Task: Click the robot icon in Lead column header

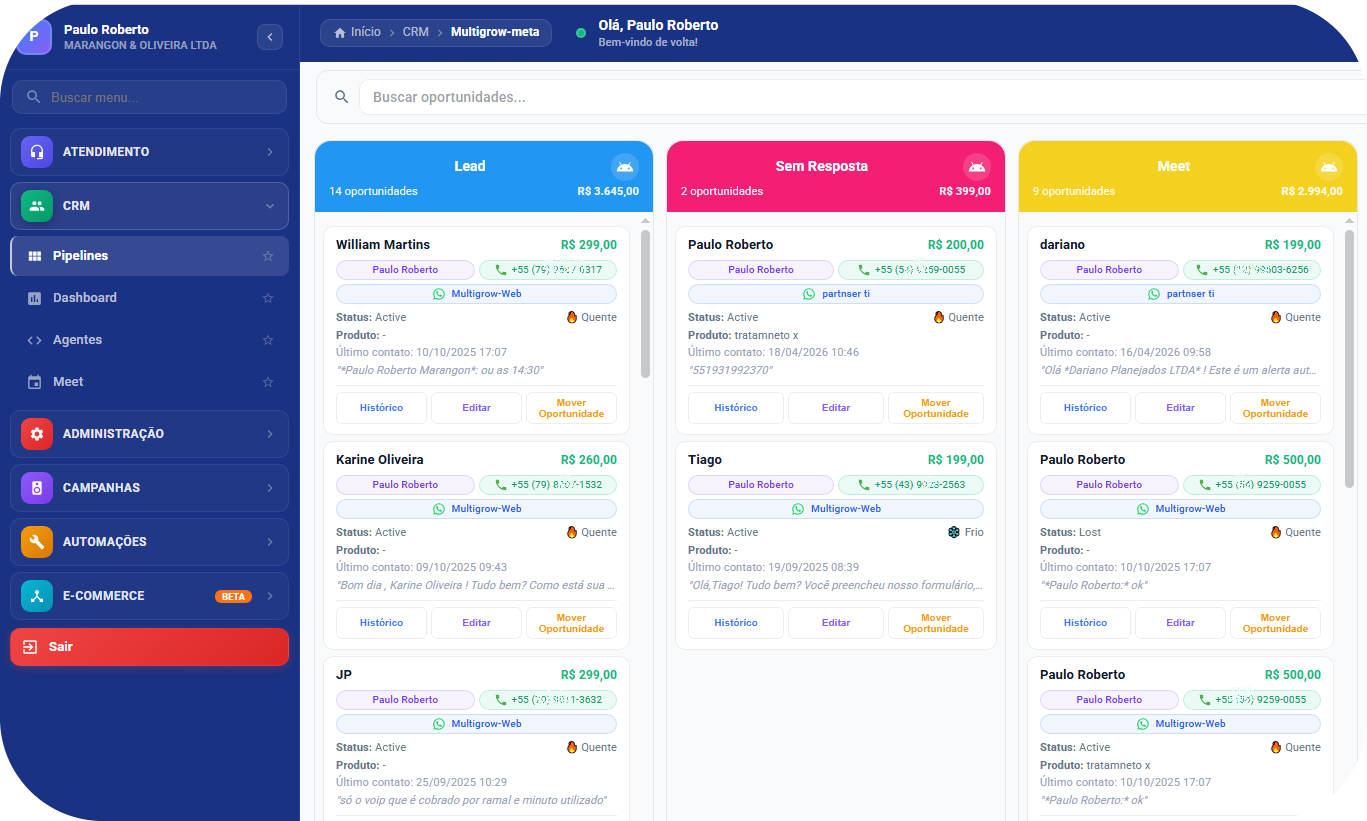Action: pyautogui.click(x=624, y=167)
